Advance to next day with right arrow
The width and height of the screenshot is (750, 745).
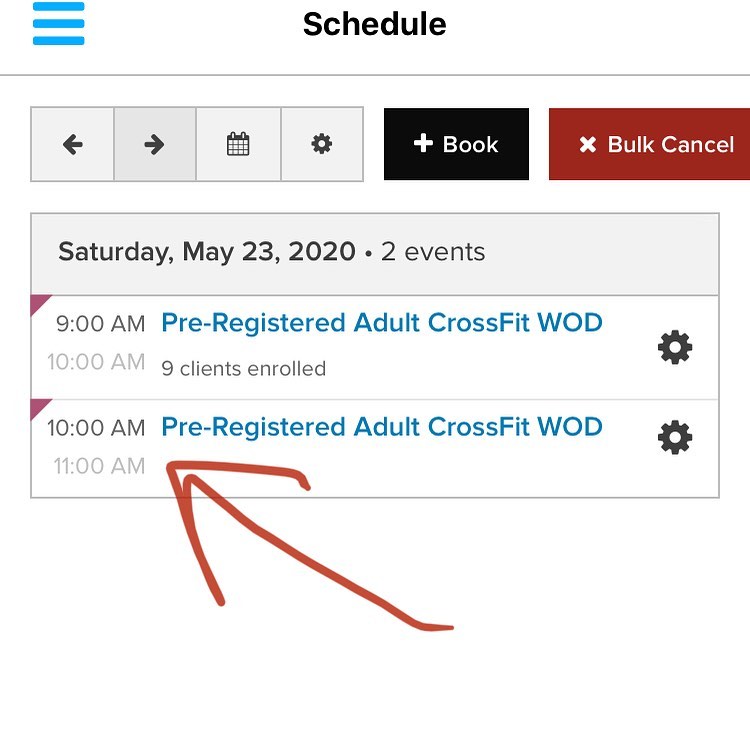(x=154, y=145)
